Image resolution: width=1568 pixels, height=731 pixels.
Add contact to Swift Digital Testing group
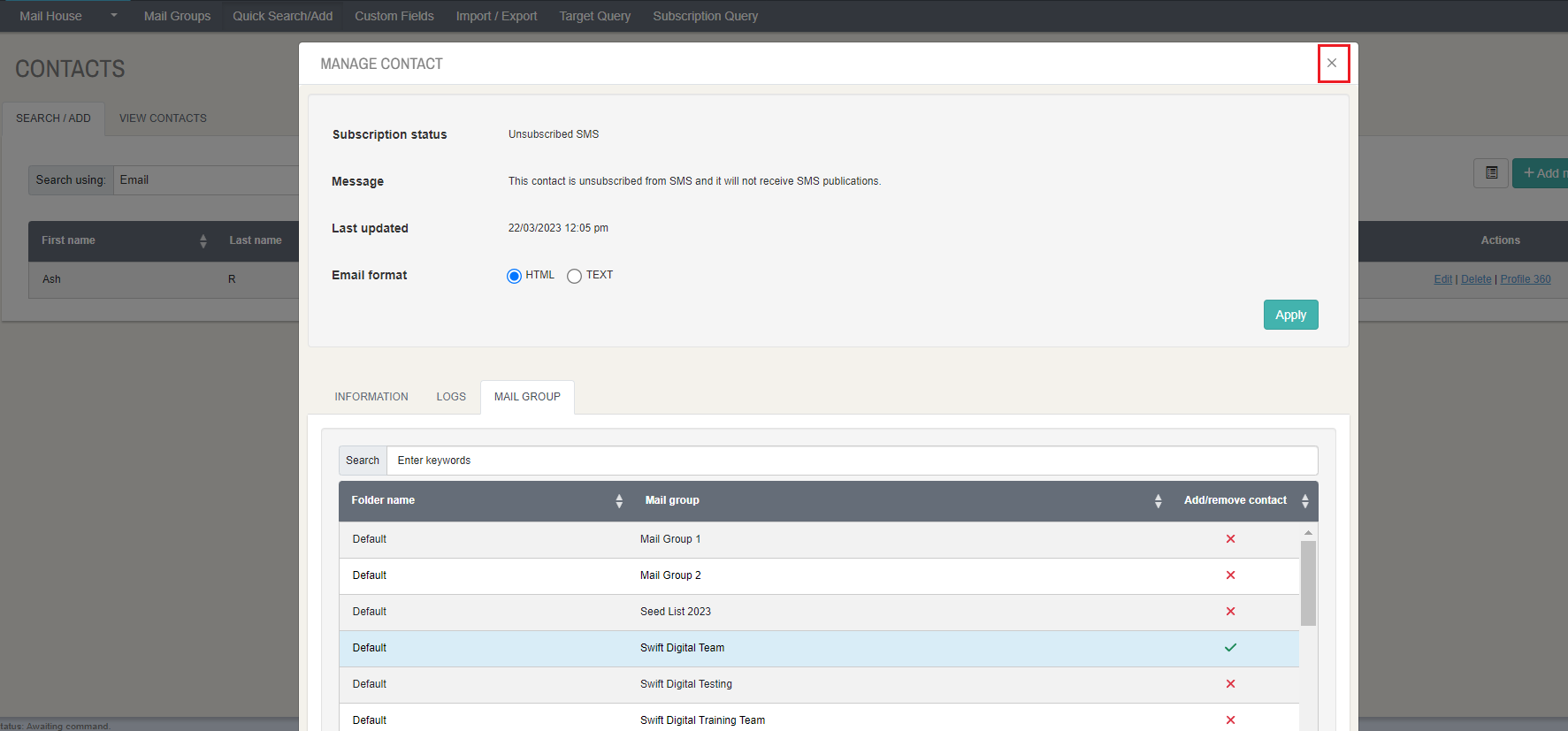pyautogui.click(x=1230, y=684)
